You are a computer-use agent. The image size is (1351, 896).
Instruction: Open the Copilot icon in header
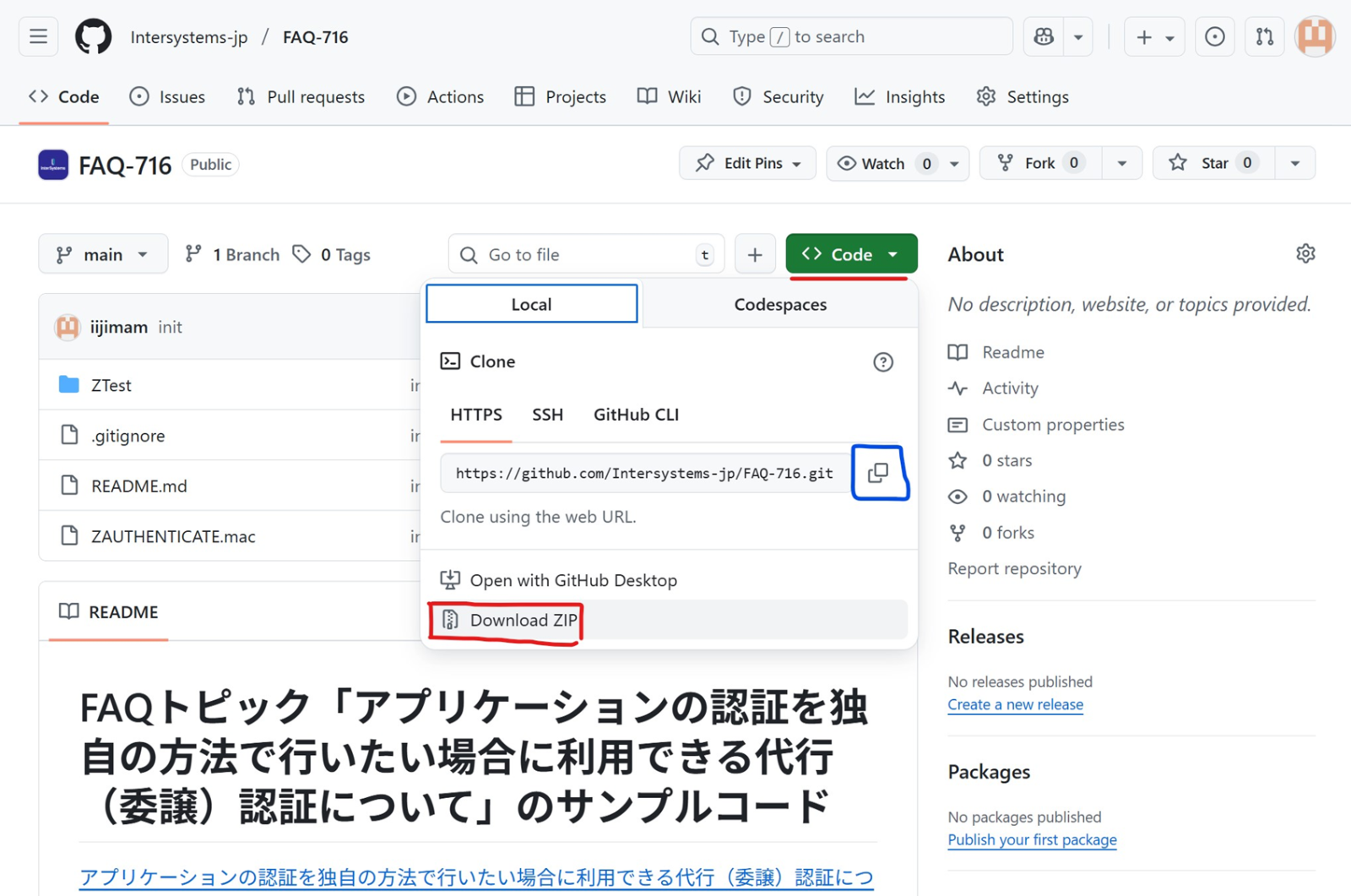(x=1044, y=36)
